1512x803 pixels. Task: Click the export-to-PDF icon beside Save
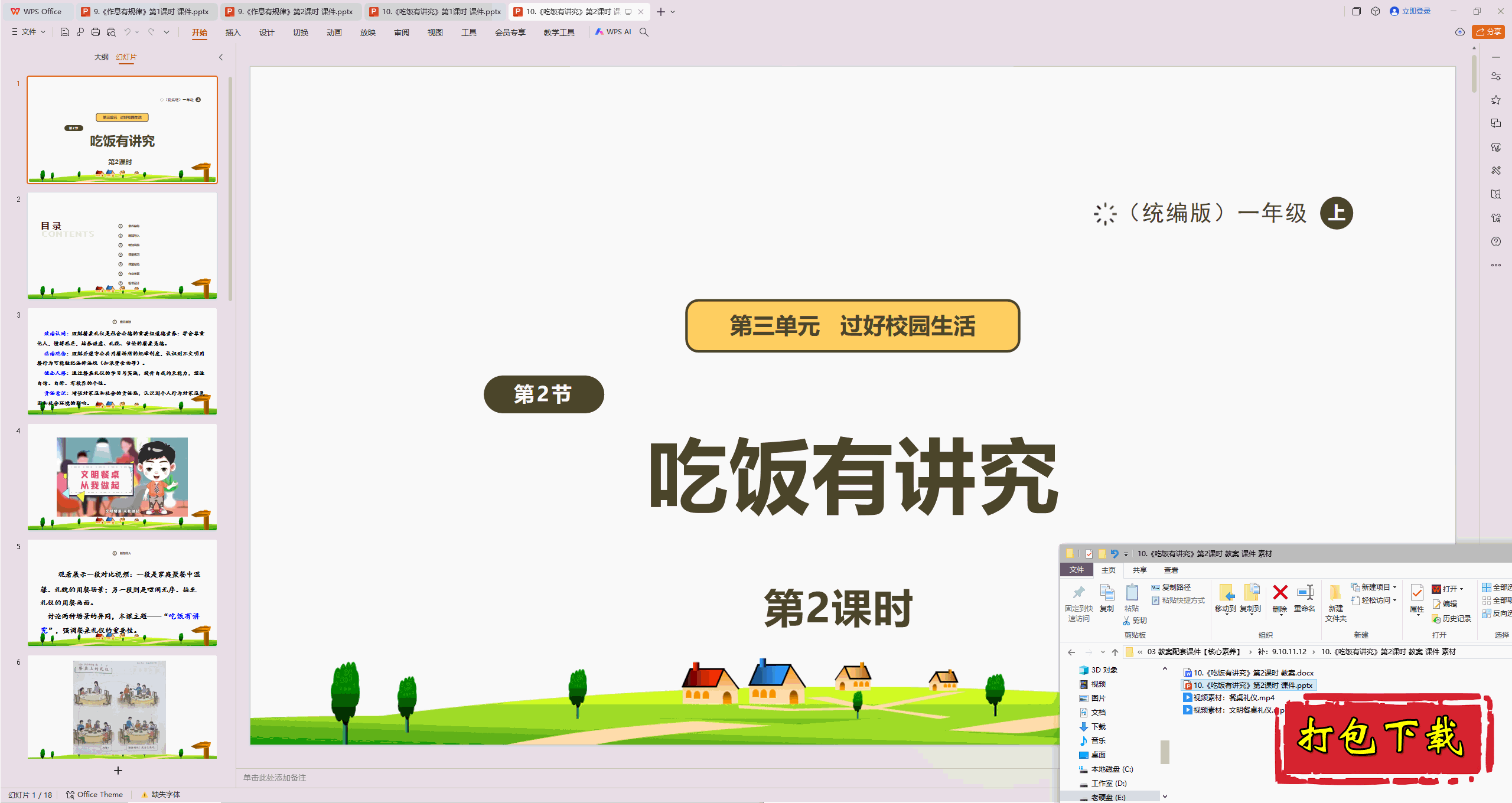tap(80, 32)
